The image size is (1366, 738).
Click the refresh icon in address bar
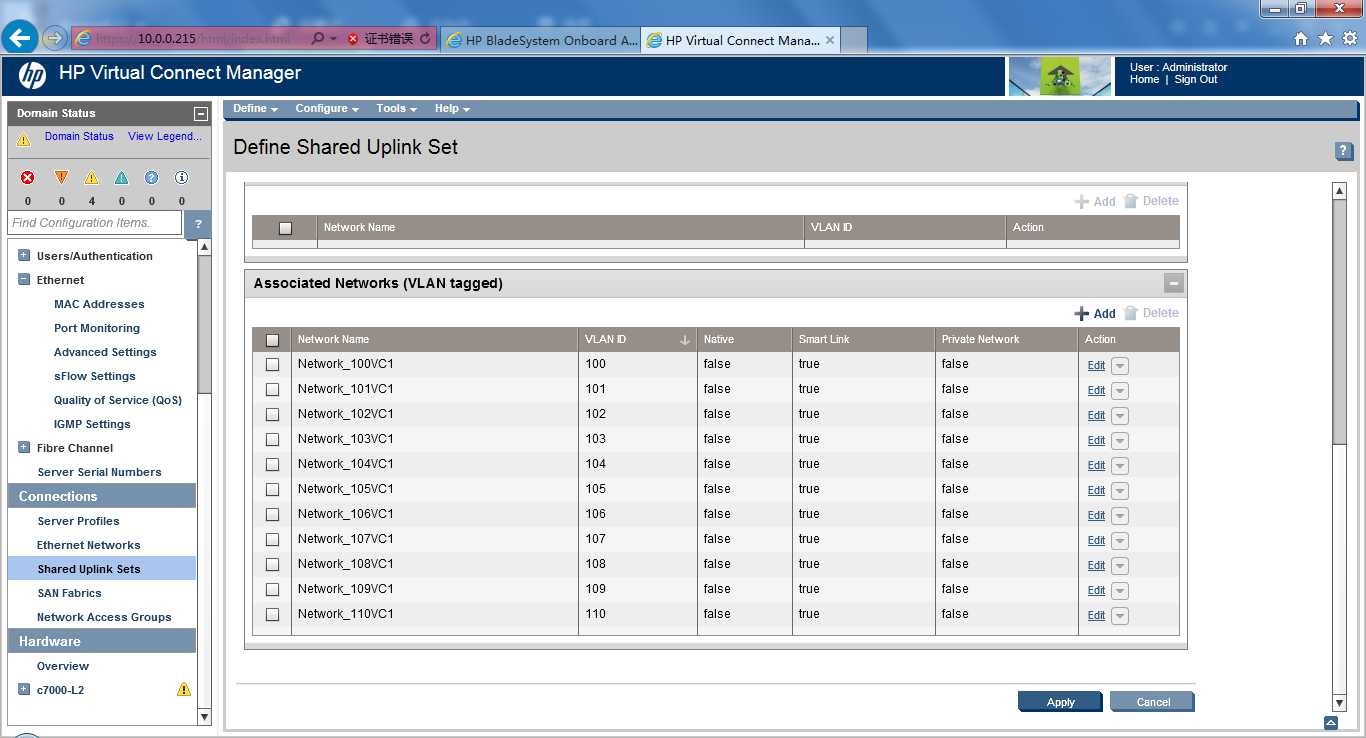click(425, 39)
